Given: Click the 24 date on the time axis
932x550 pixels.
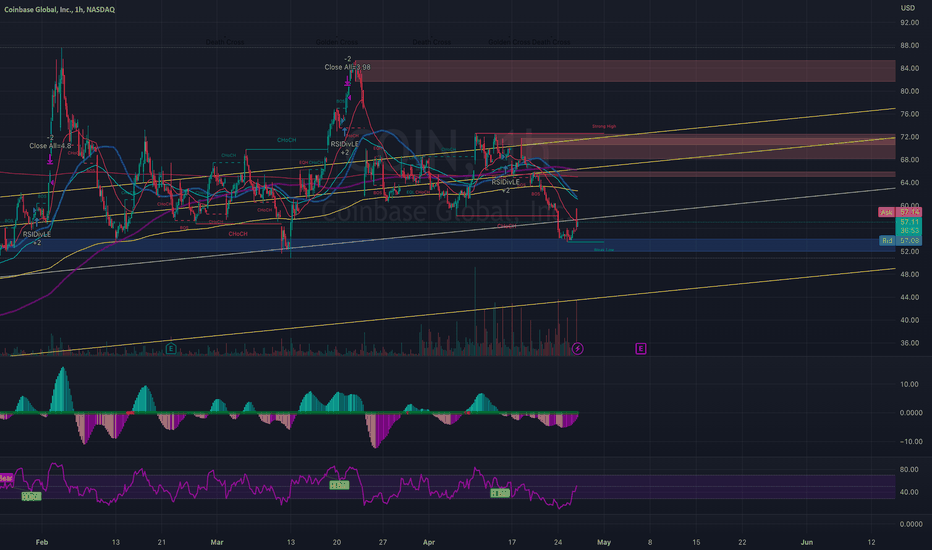Looking at the screenshot, I should (558, 542).
